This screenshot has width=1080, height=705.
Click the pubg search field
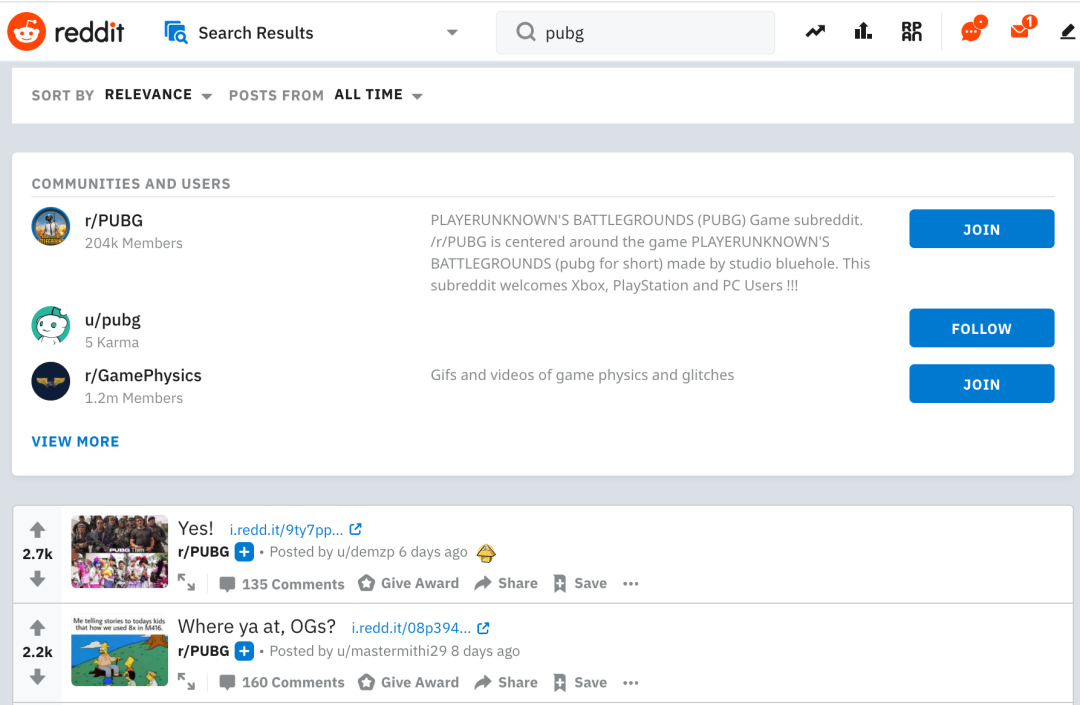pyautogui.click(x=635, y=32)
